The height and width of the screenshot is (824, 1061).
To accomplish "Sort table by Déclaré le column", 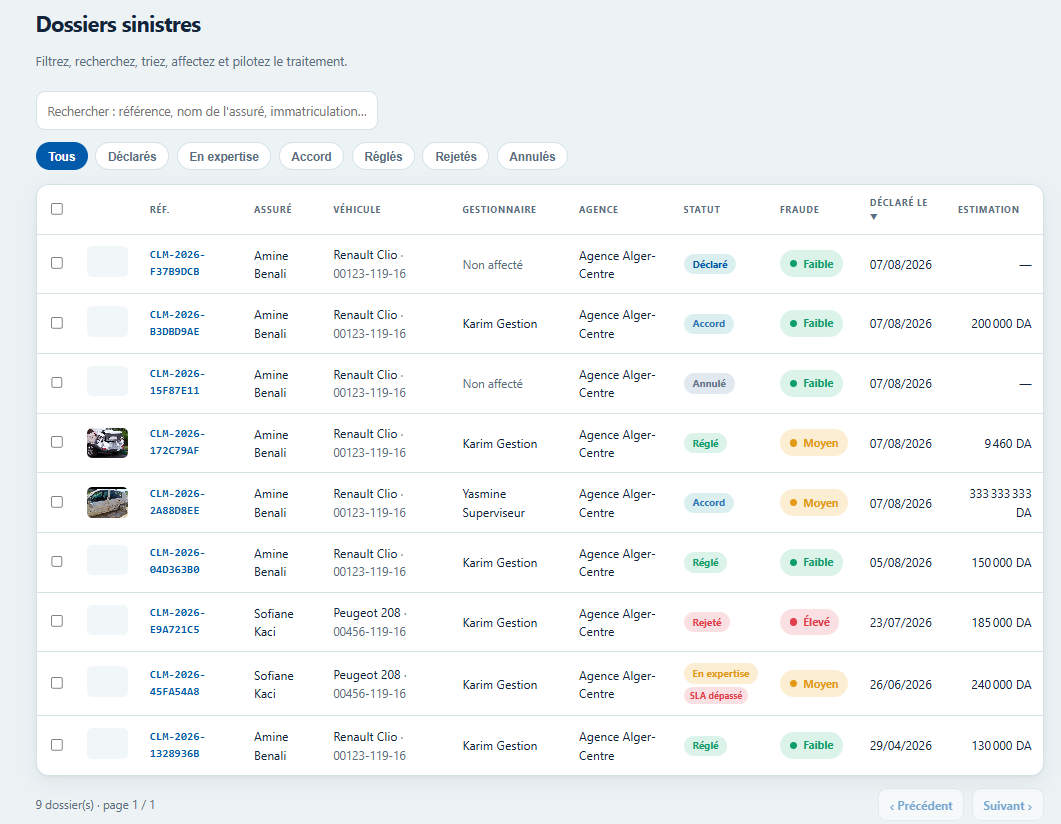I will coord(898,202).
